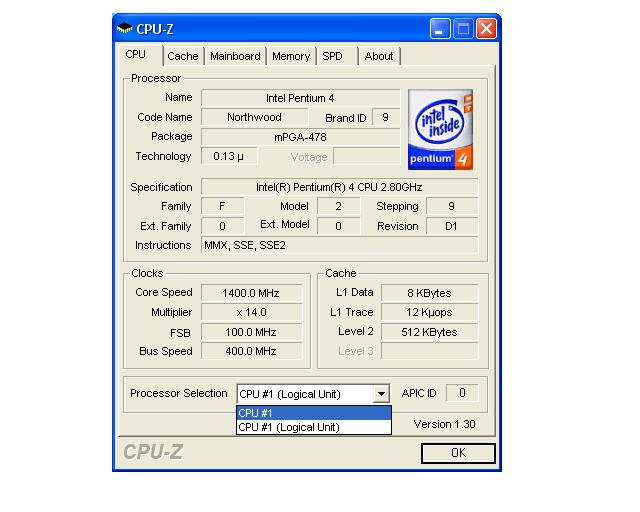This screenshot has height=512, width=640.
Task: Click the CPU-Z window title text
Action: point(155,29)
